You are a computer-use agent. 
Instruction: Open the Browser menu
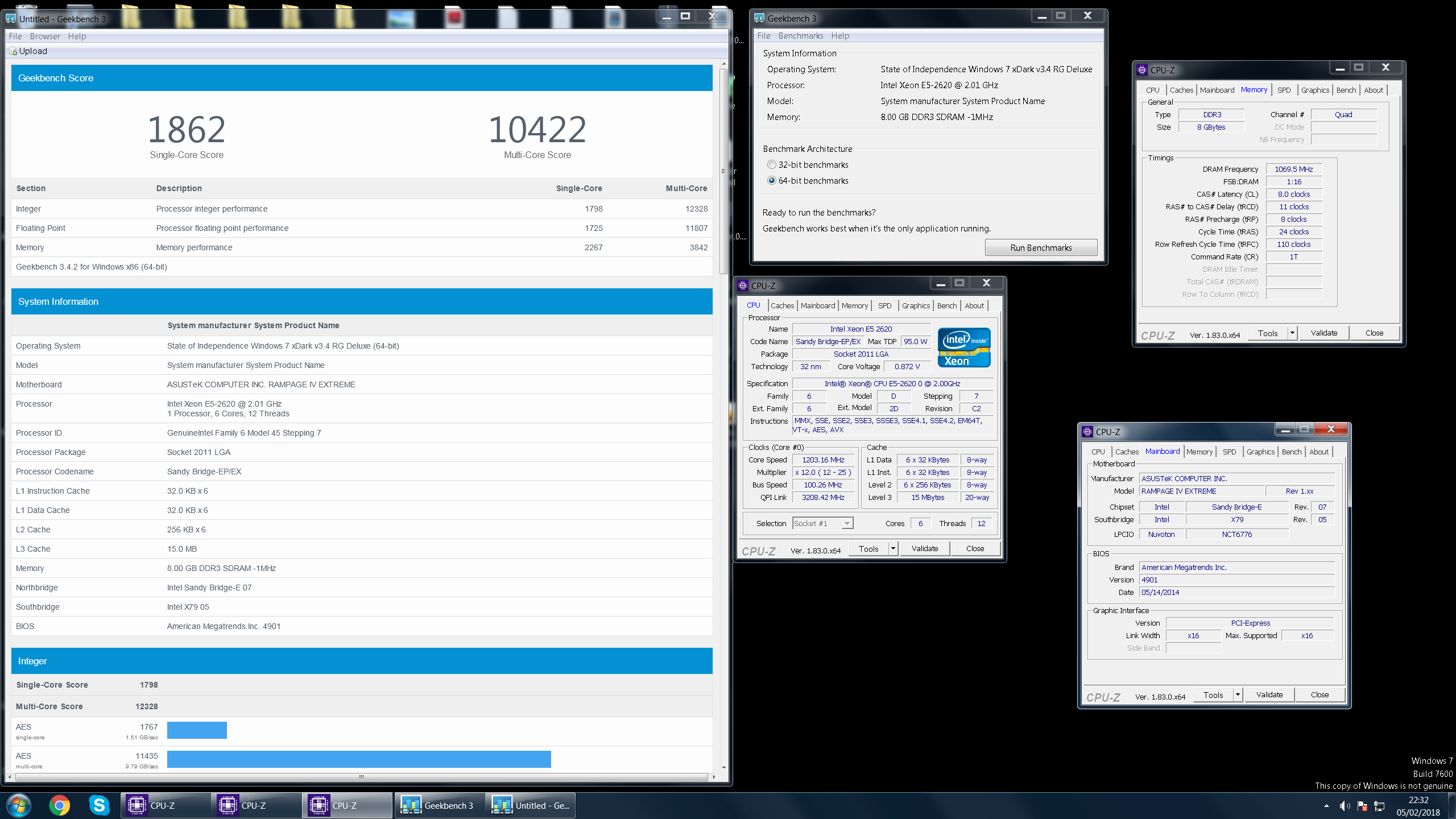point(45,36)
